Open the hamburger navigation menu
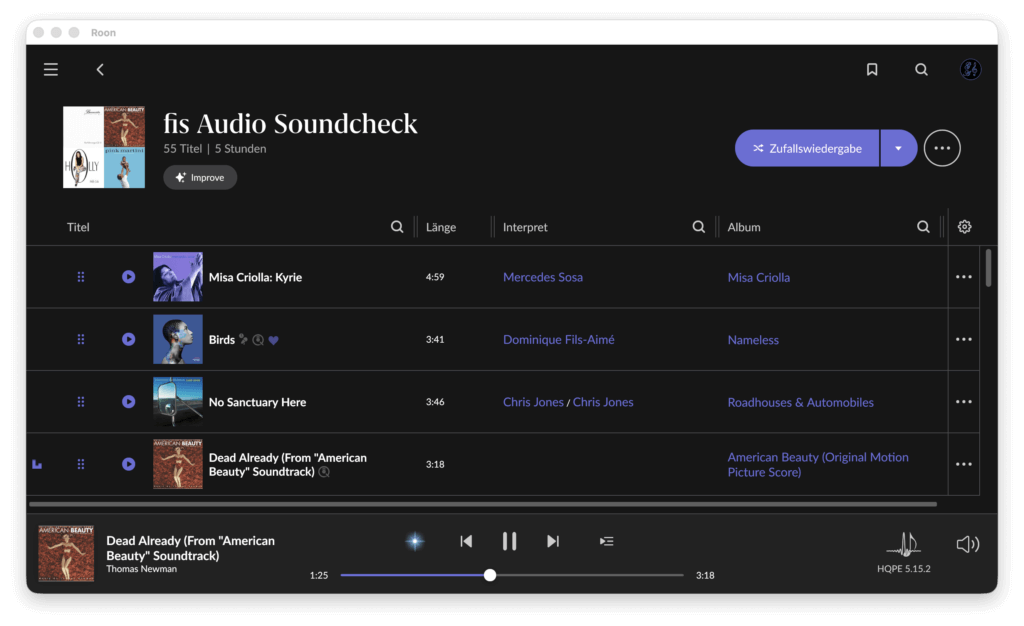The image size is (1024, 626). 51,70
